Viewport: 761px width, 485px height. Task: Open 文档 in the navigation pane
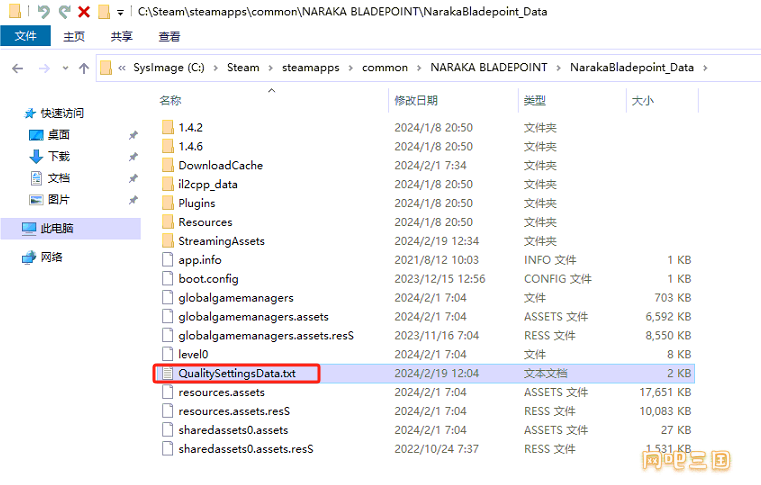58,178
